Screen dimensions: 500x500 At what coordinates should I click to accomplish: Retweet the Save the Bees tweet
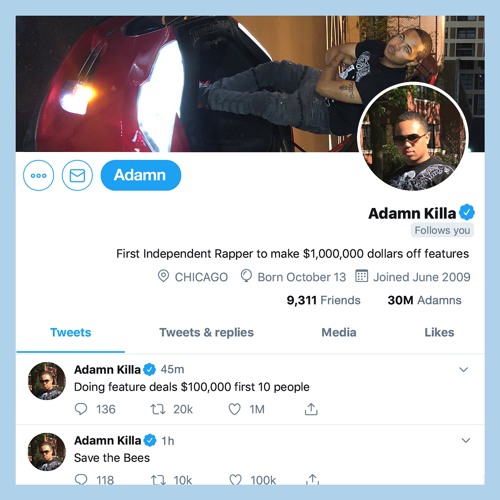158,480
